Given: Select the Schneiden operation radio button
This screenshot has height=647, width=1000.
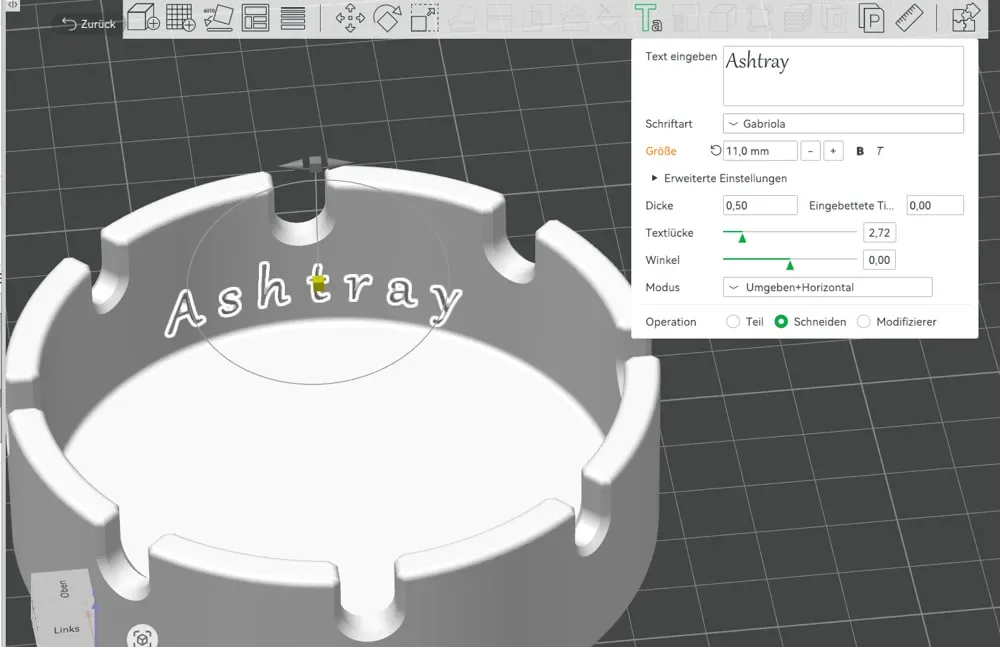Looking at the screenshot, I should point(781,322).
